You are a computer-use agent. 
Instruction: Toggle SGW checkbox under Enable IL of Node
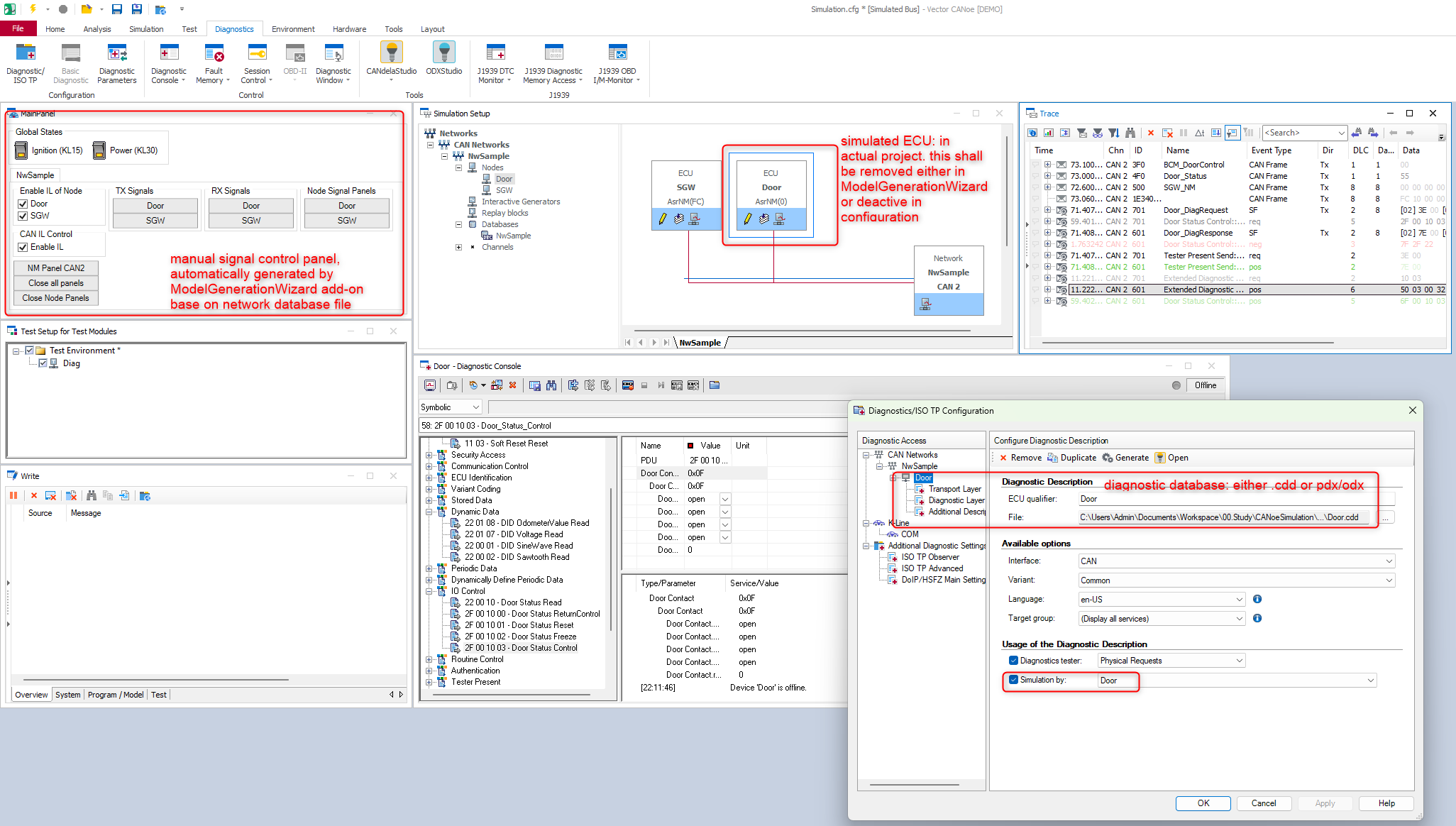23,216
